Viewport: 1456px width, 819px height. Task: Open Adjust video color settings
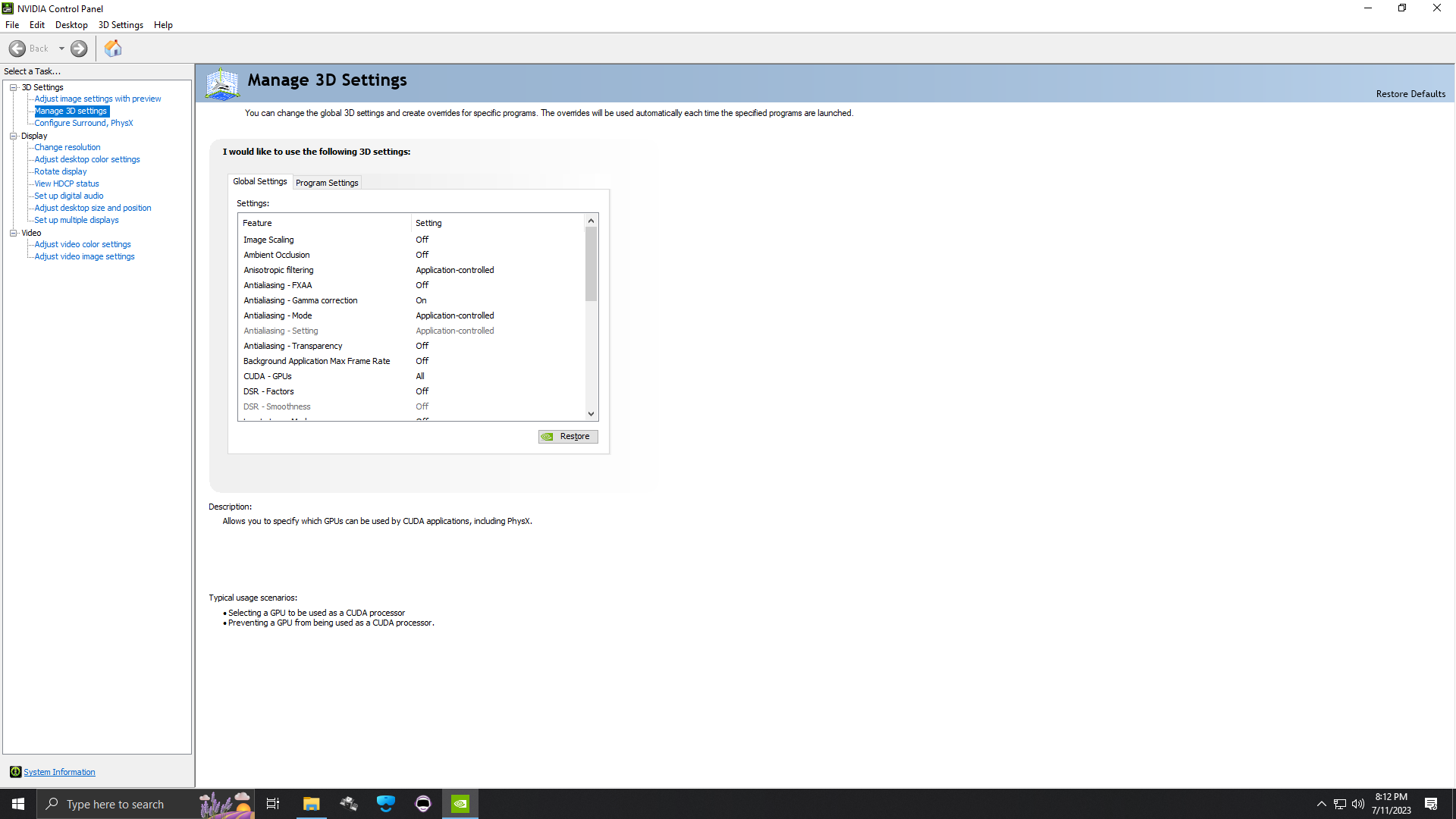(x=83, y=244)
